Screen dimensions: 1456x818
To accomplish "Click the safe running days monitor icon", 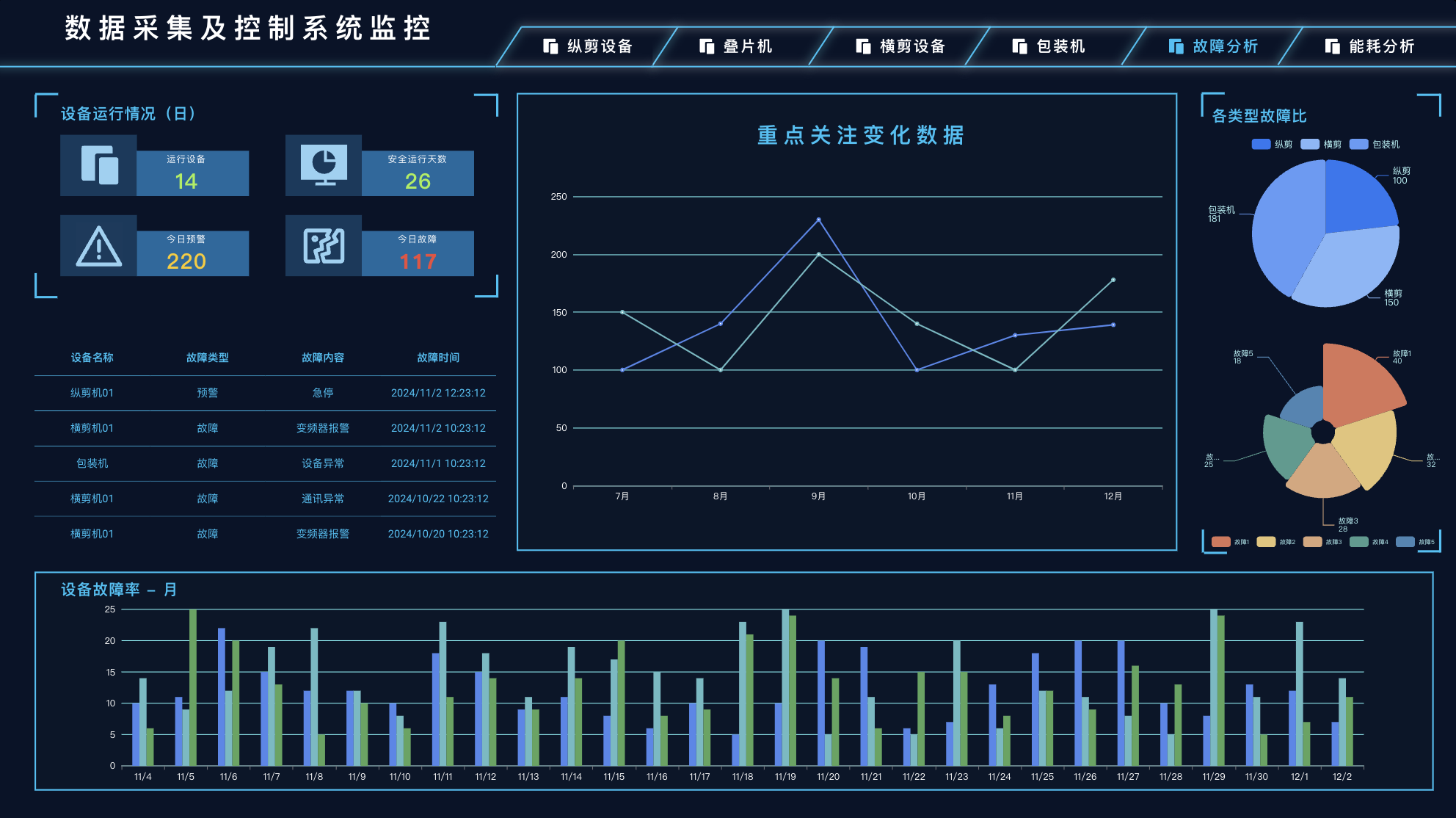I will pyautogui.click(x=324, y=165).
